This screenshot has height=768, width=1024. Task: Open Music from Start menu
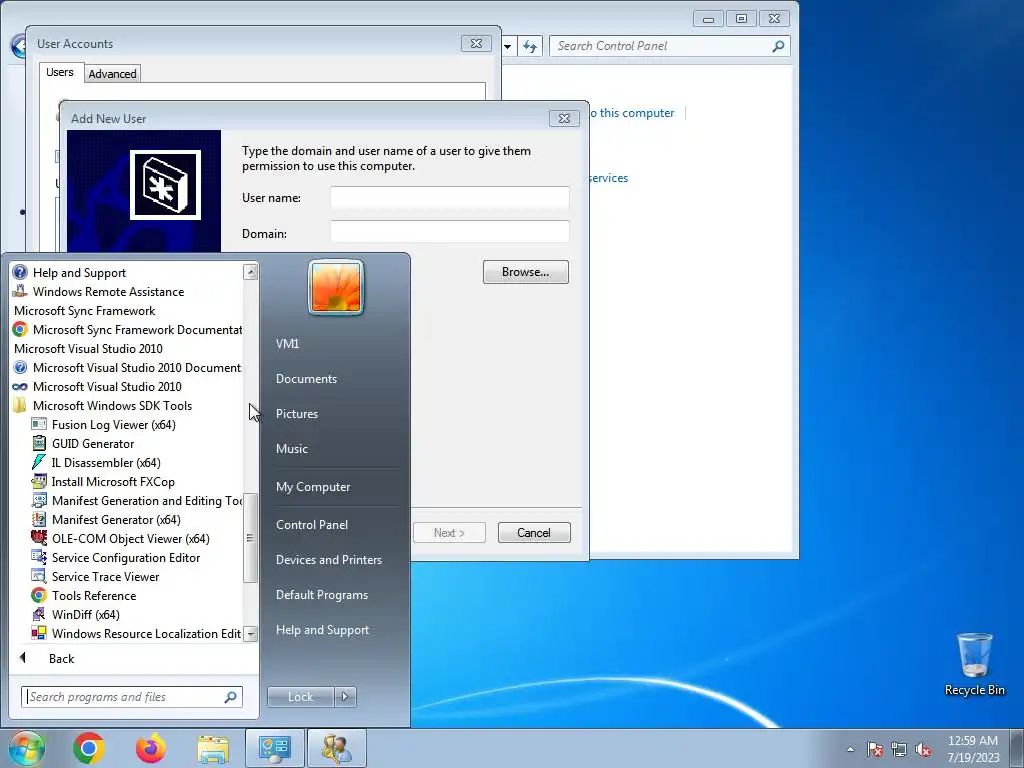click(x=291, y=449)
